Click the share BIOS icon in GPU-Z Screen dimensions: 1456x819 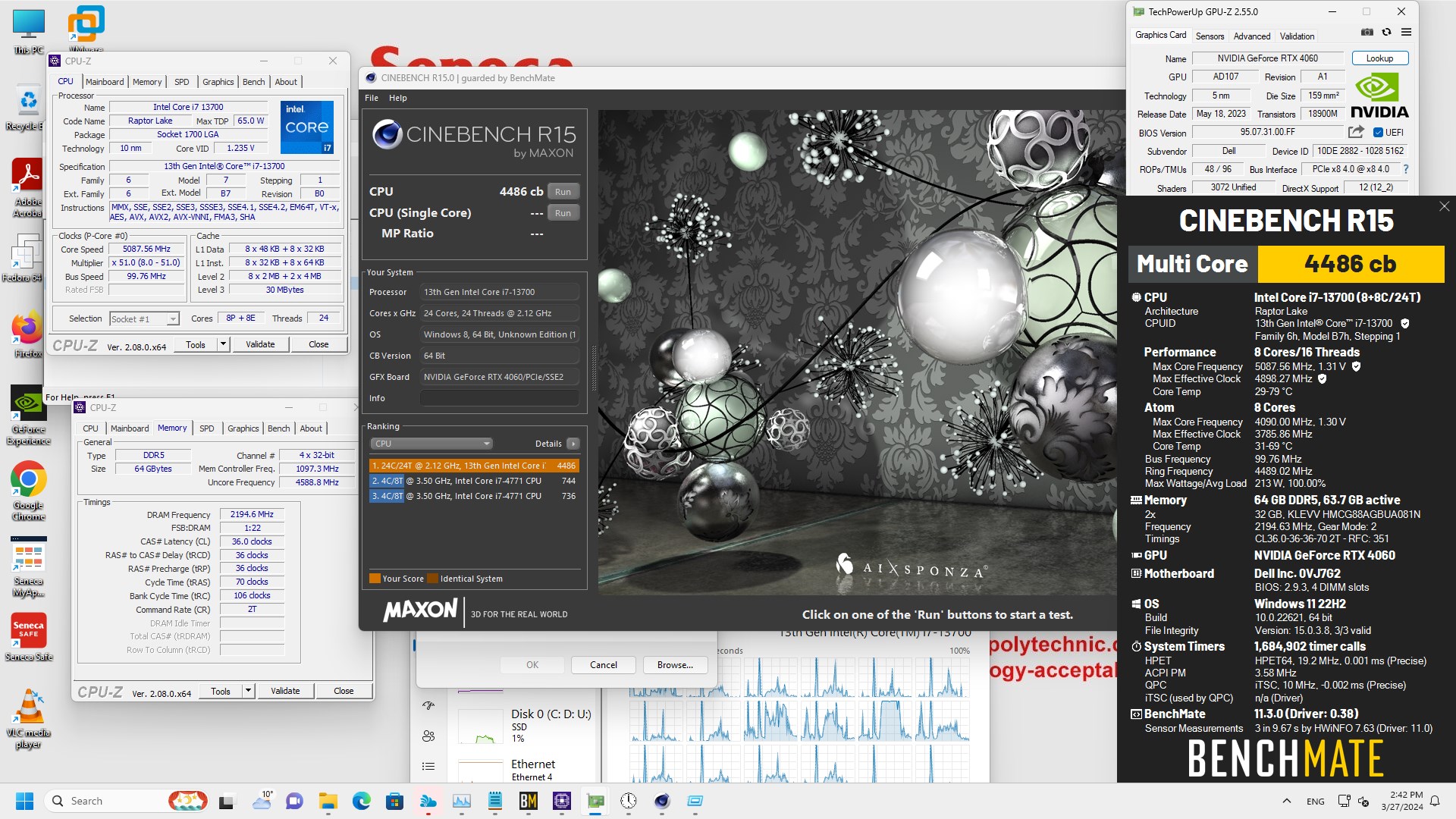click(x=1356, y=132)
